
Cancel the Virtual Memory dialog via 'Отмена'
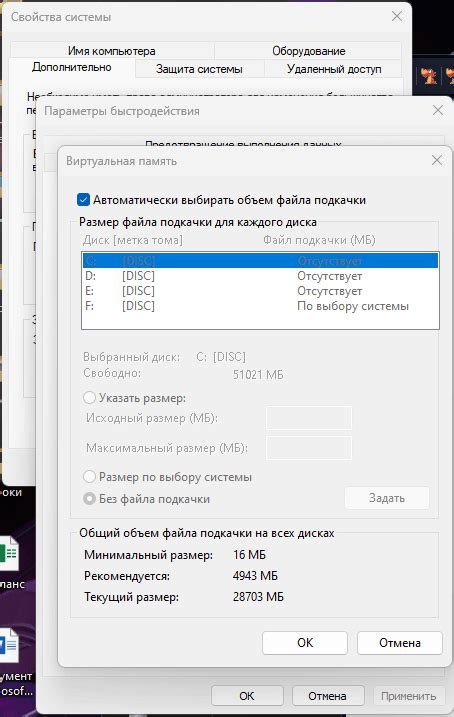point(400,642)
